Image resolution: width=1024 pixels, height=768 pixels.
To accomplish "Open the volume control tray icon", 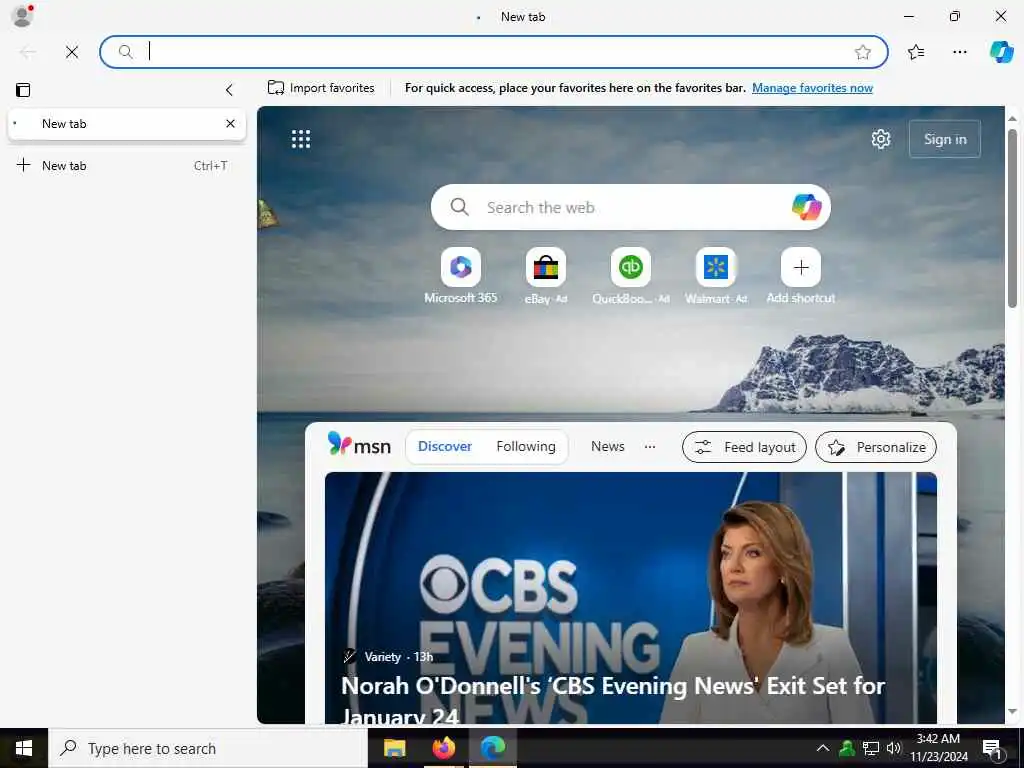I will (x=893, y=748).
